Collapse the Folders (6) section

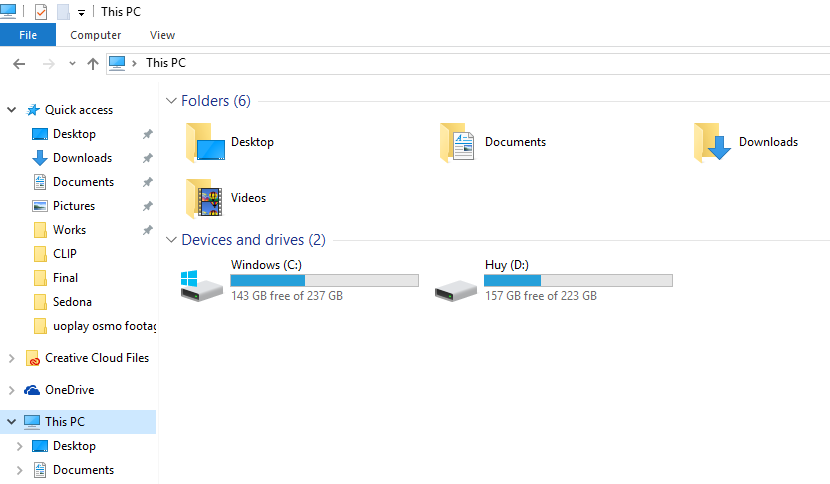coord(171,101)
